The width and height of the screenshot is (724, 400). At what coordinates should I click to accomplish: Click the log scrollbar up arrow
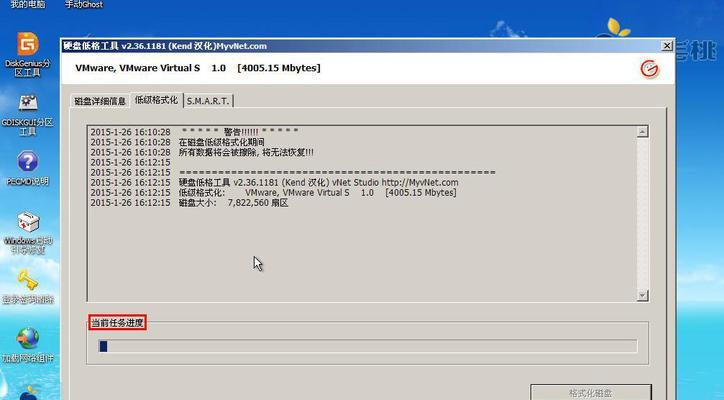pos(642,132)
